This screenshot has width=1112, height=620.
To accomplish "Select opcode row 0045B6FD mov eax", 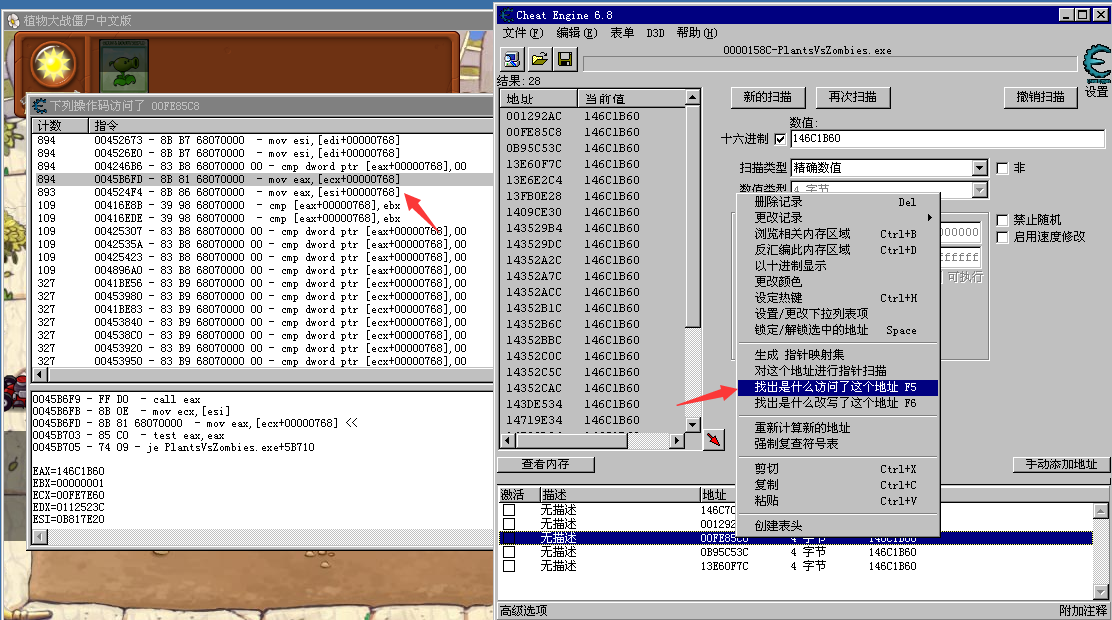I will pyautogui.click(x=263, y=179).
